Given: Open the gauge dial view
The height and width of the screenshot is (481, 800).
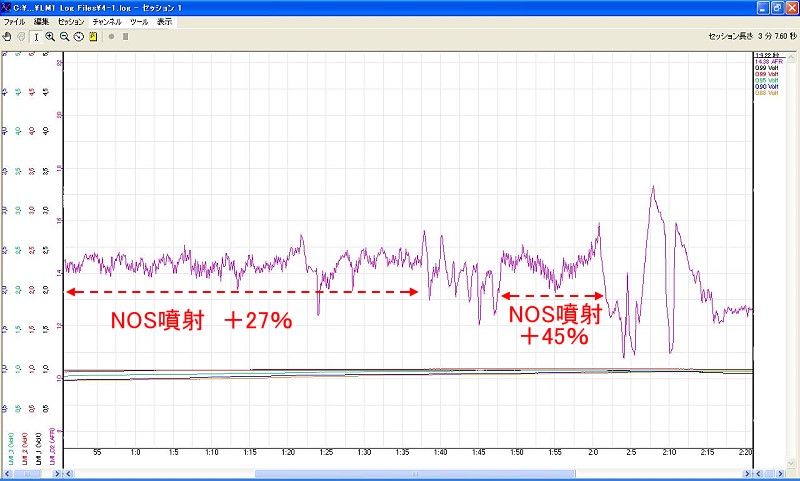Looking at the screenshot, I should click(x=79, y=37).
